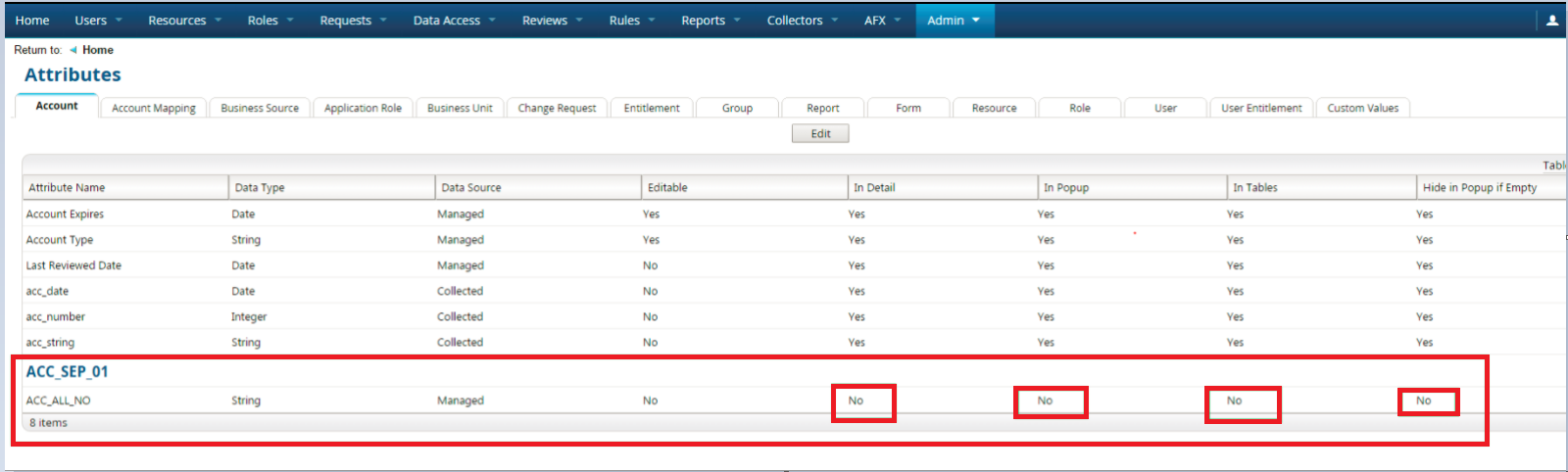The height and width of the screenshot is (472, 1568).
Task: Click the back arrow beside Home
Action: (73, 50)
